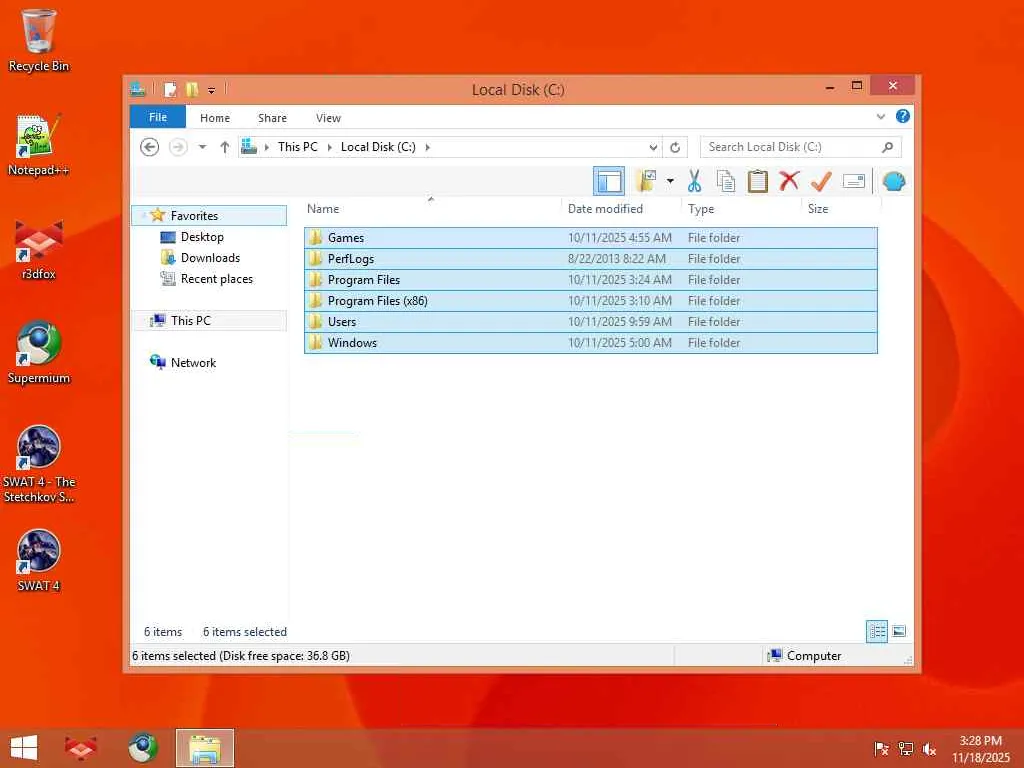This screenshot has width=1024, height=768.
Task: Open Customize Quick Access Toolbar dropdown
Action: [212, 90]
